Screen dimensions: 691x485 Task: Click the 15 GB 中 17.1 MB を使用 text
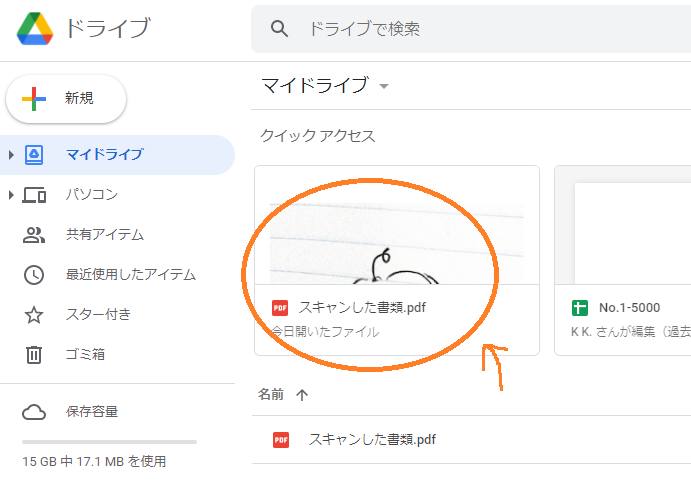coord(94,462)
